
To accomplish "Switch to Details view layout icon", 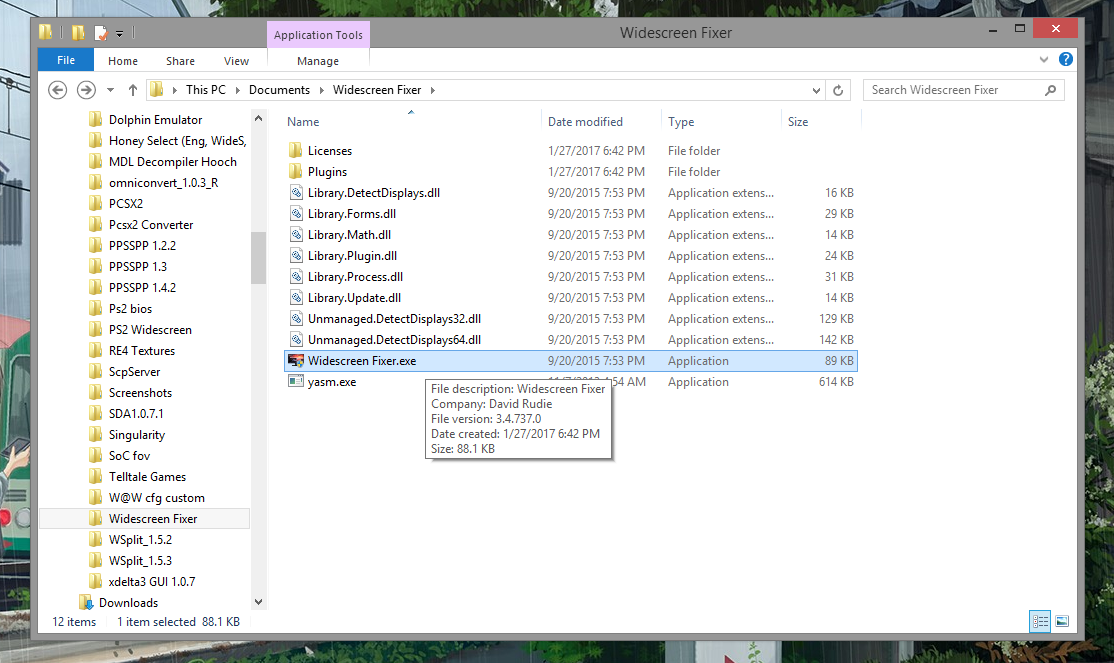I will (1040, 622).
